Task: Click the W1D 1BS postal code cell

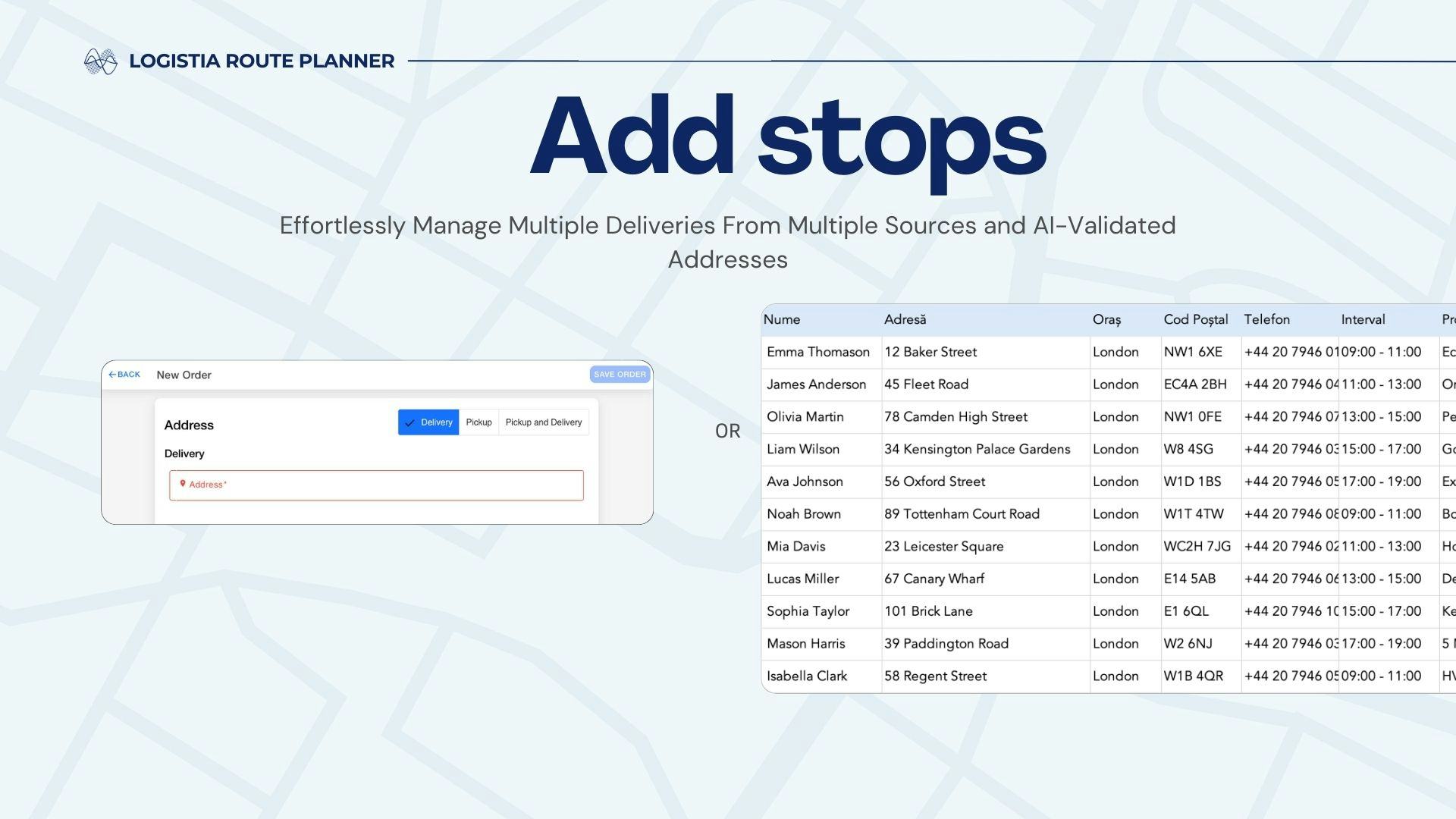Action: coord(1201,482)
